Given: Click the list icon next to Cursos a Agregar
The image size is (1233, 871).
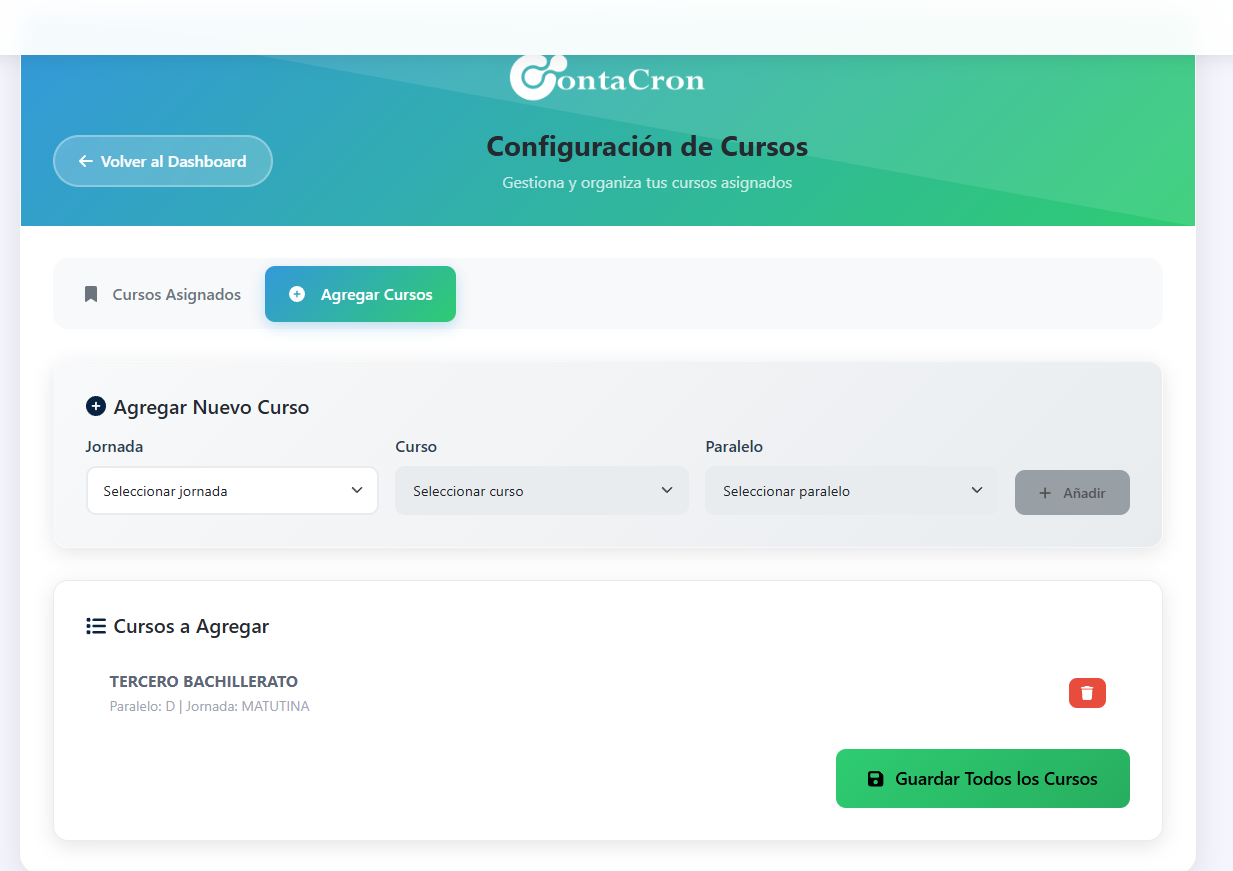Looking at the screenshot, I should (x=95, y=625).
